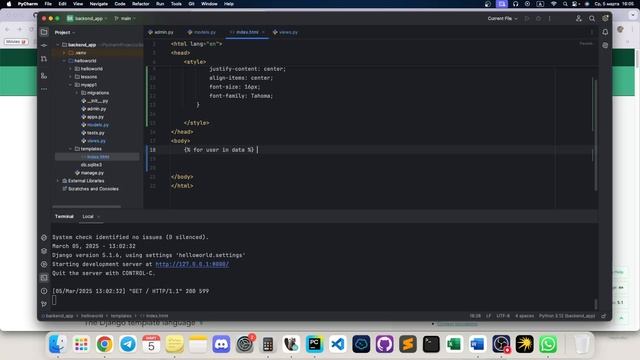
Task: Collapse the myapp1 folder
Action: [71, 85]
